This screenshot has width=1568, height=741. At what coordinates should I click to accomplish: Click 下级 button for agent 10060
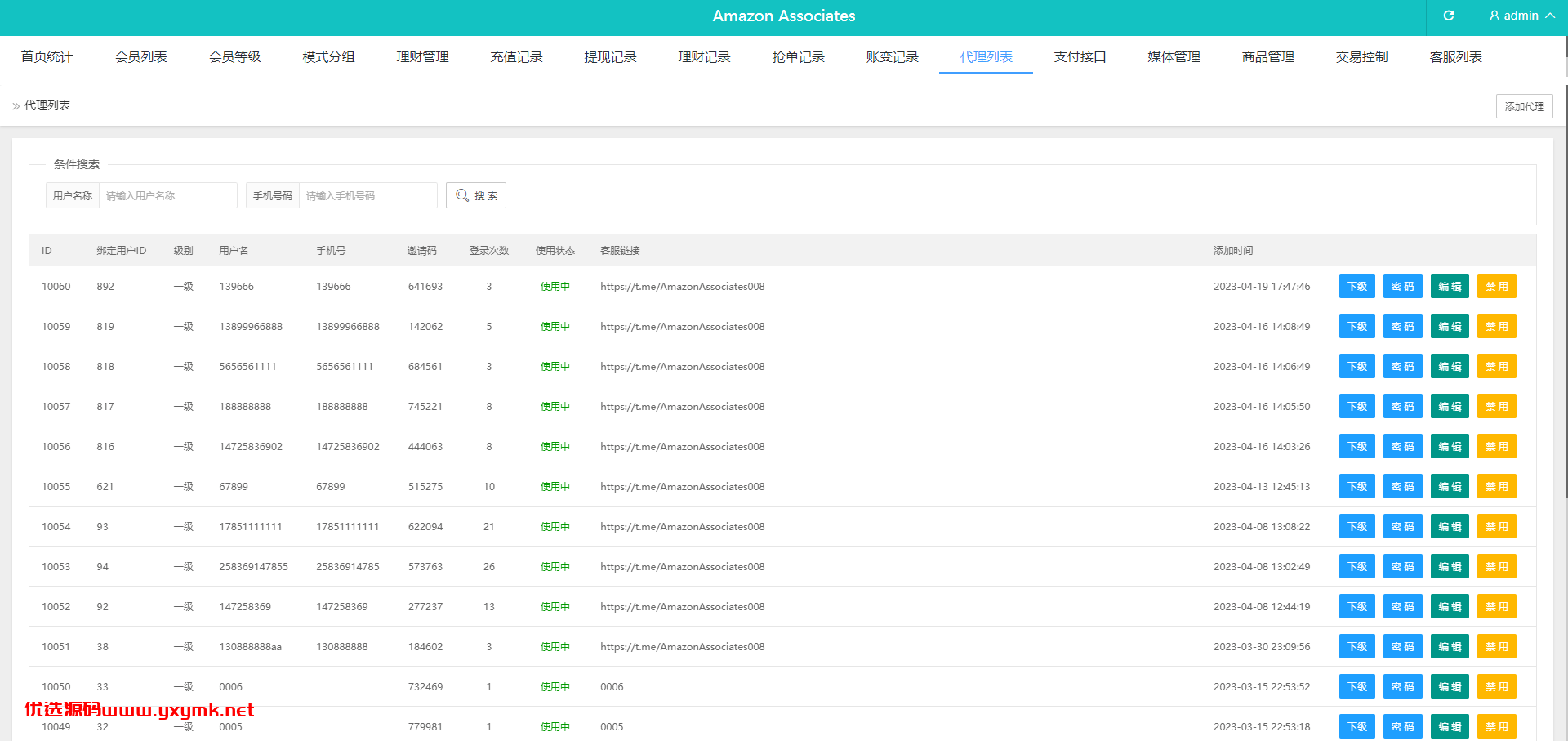pyautogui.click(x=1357, y=286)
